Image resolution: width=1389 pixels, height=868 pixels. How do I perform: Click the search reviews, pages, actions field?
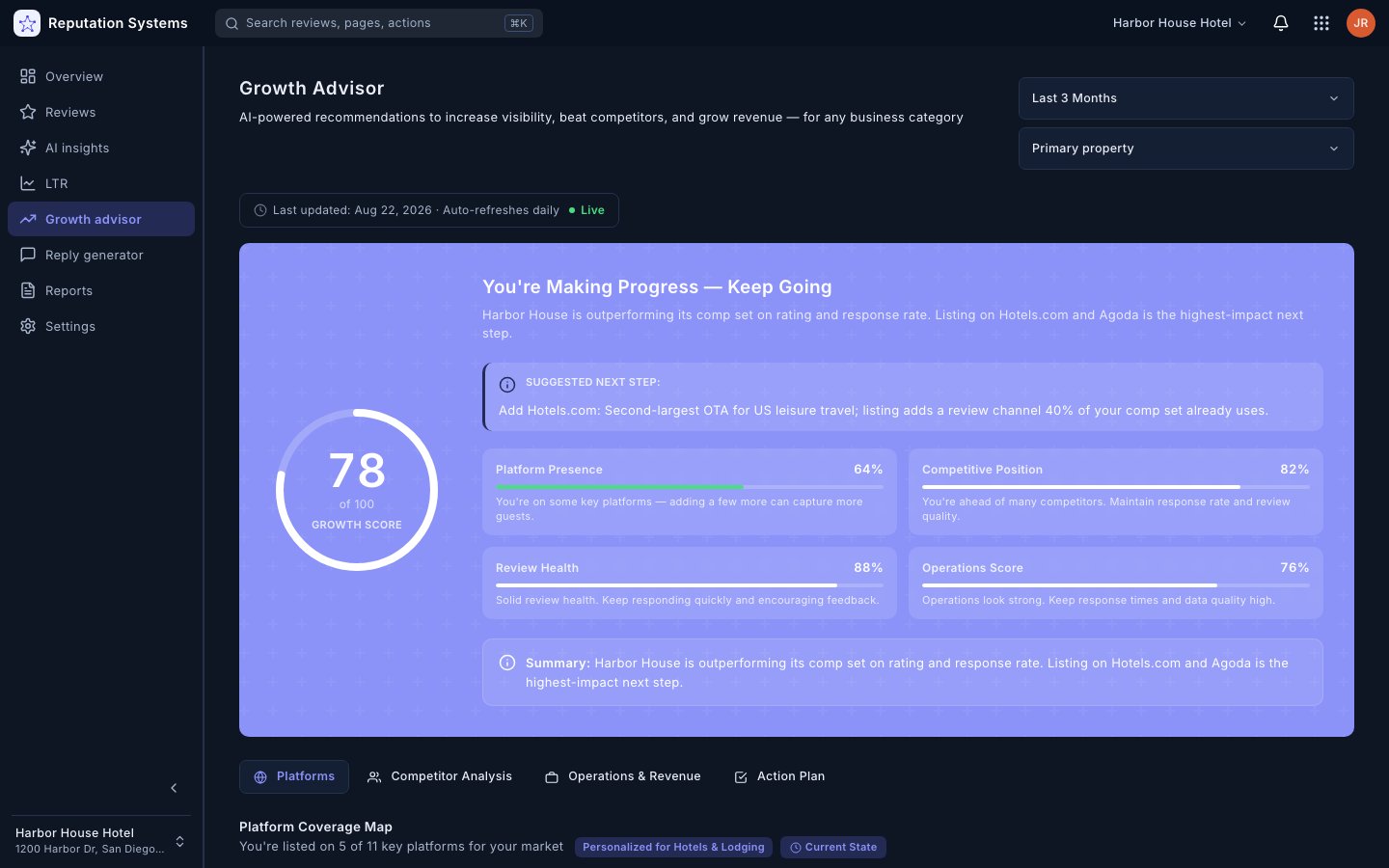coord(379,23)
